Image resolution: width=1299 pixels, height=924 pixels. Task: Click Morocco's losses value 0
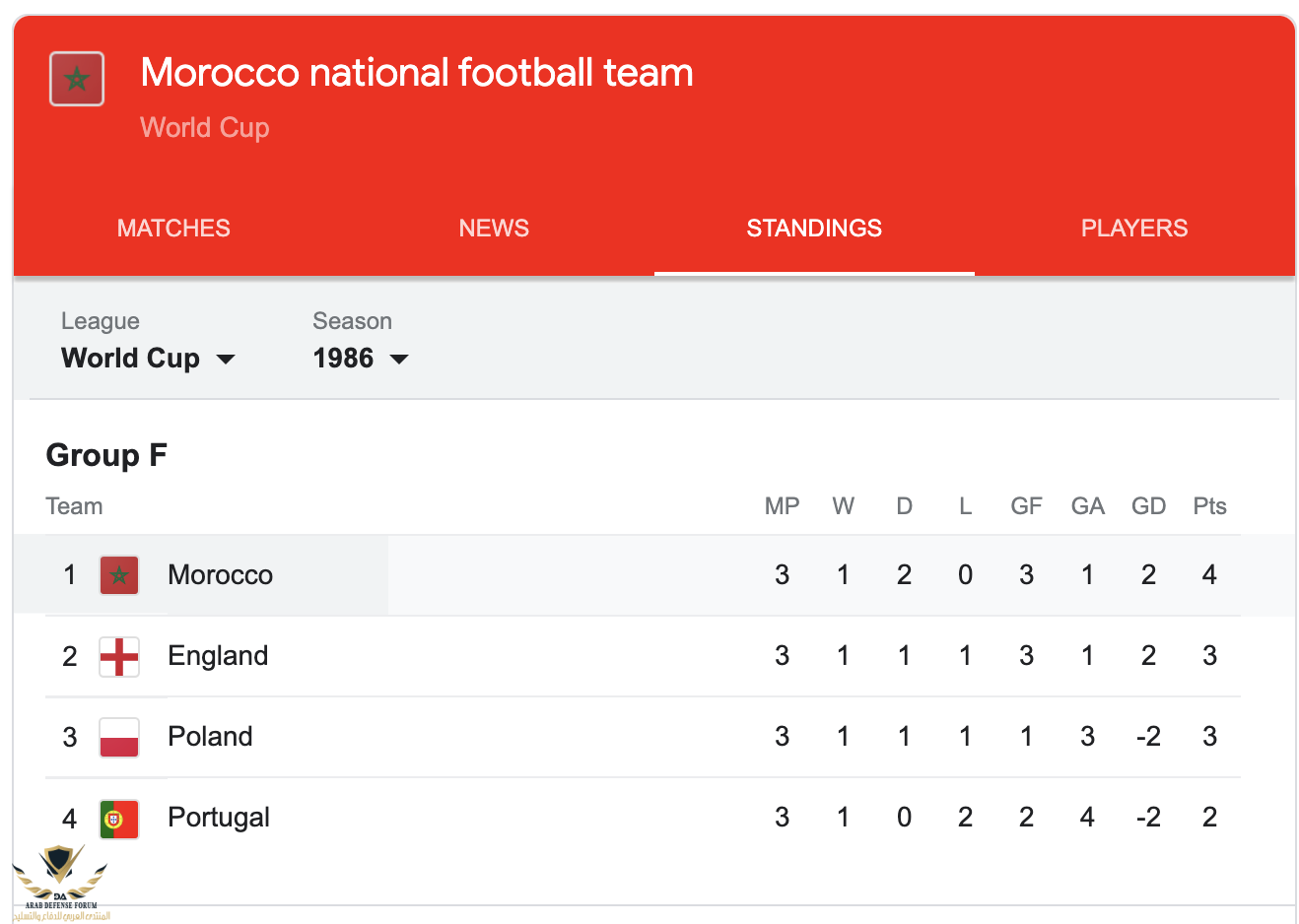pyautogui.click(x=965, y=575)
